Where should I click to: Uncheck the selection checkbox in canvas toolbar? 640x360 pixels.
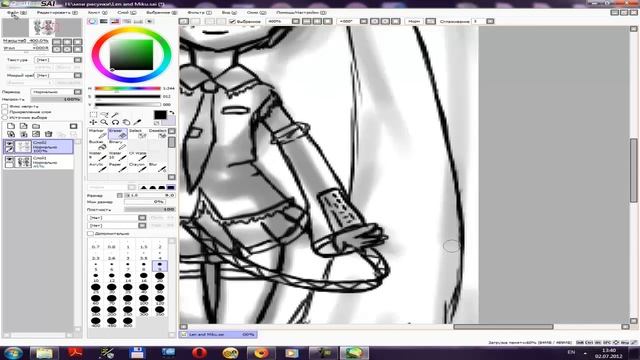coord(233,21)
